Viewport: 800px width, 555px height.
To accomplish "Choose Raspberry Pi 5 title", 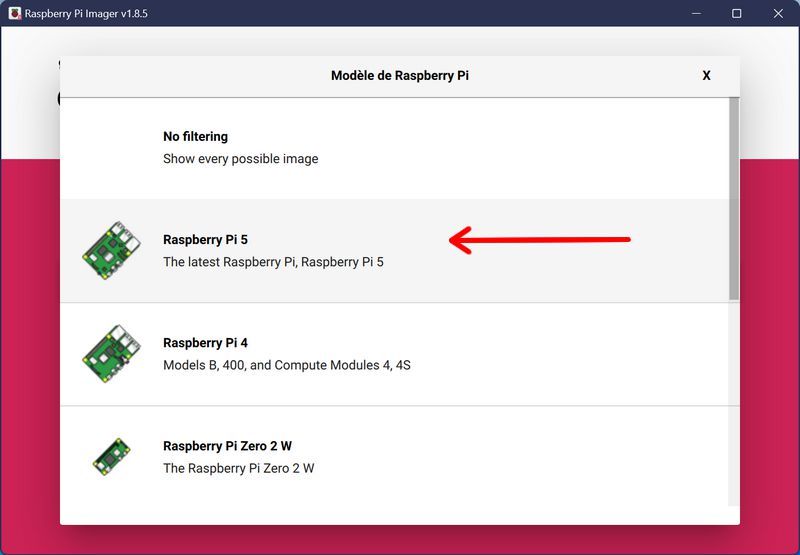I will pyautogui.click(x=205, y=240).
